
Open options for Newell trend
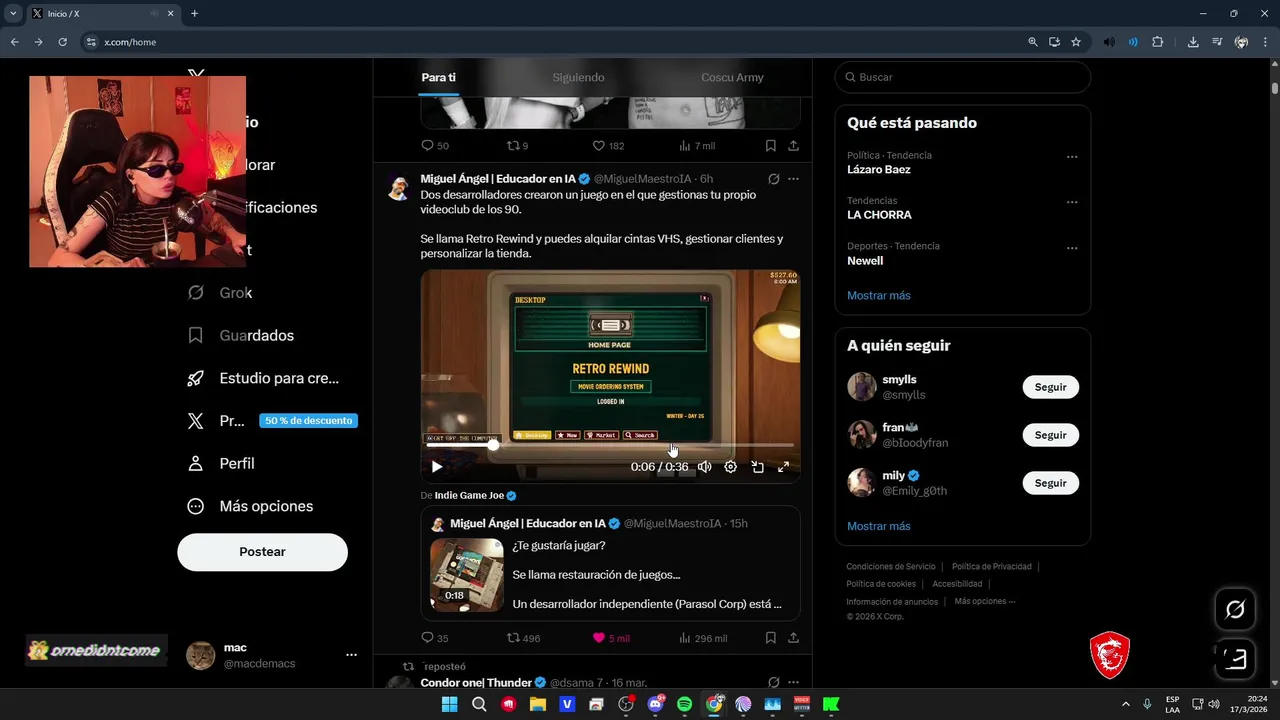click(x=1072, y=248)
